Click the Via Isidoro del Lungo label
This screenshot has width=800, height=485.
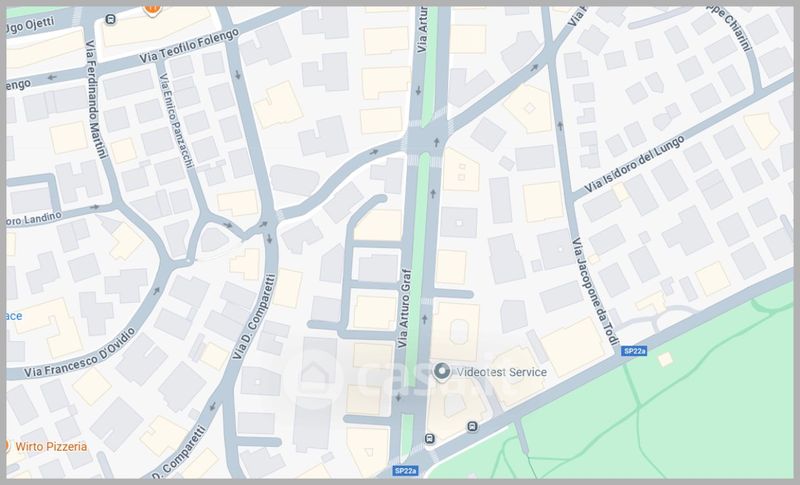634,164
